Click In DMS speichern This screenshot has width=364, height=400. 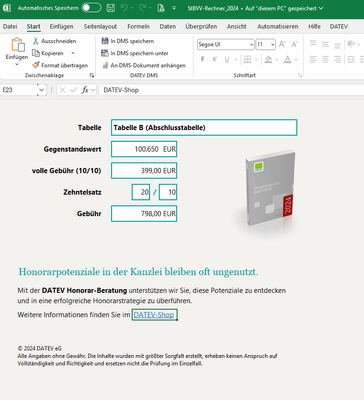[x=128, y=41]
